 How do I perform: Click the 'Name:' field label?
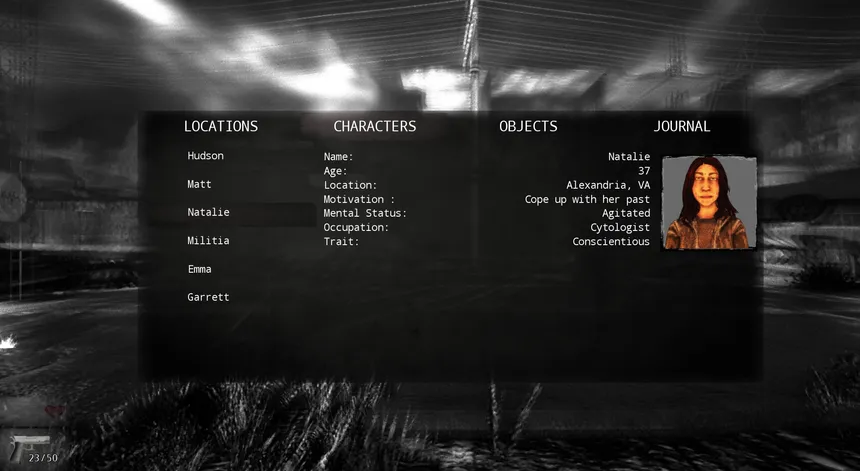coord(338,157)
